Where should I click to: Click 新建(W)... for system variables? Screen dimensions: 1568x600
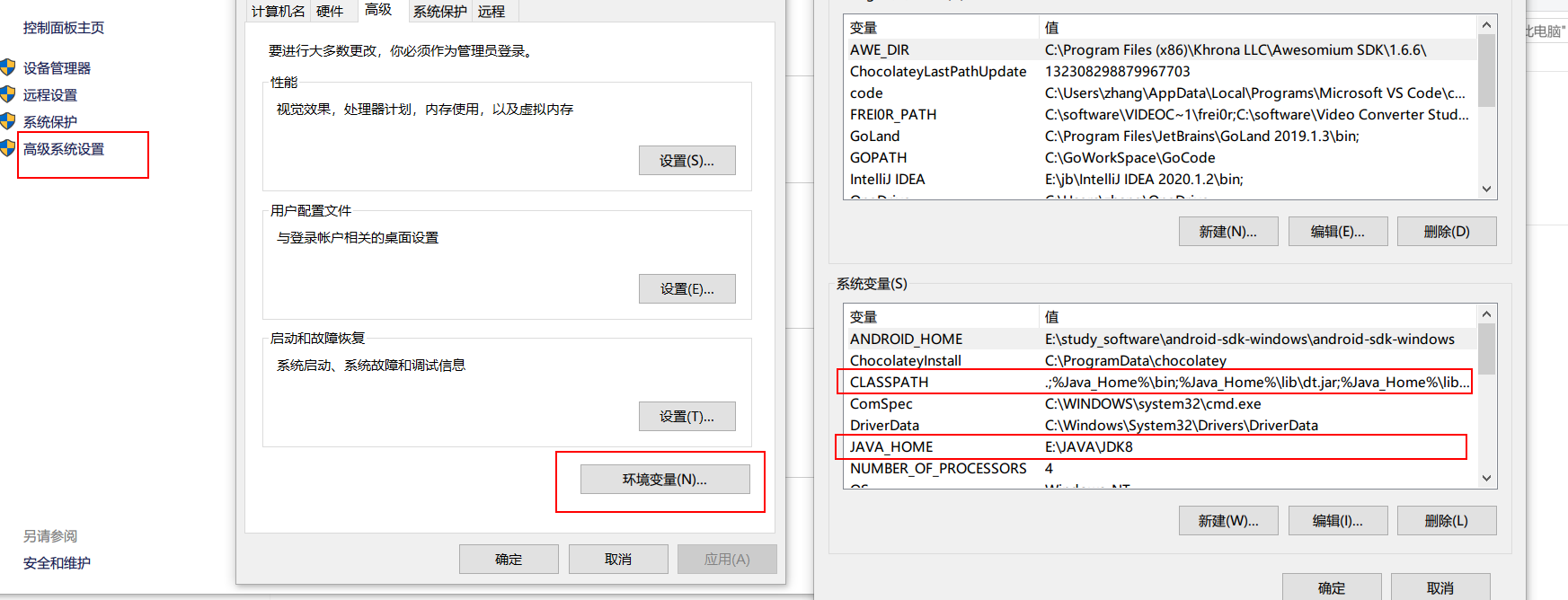[x=1228, y=521]
